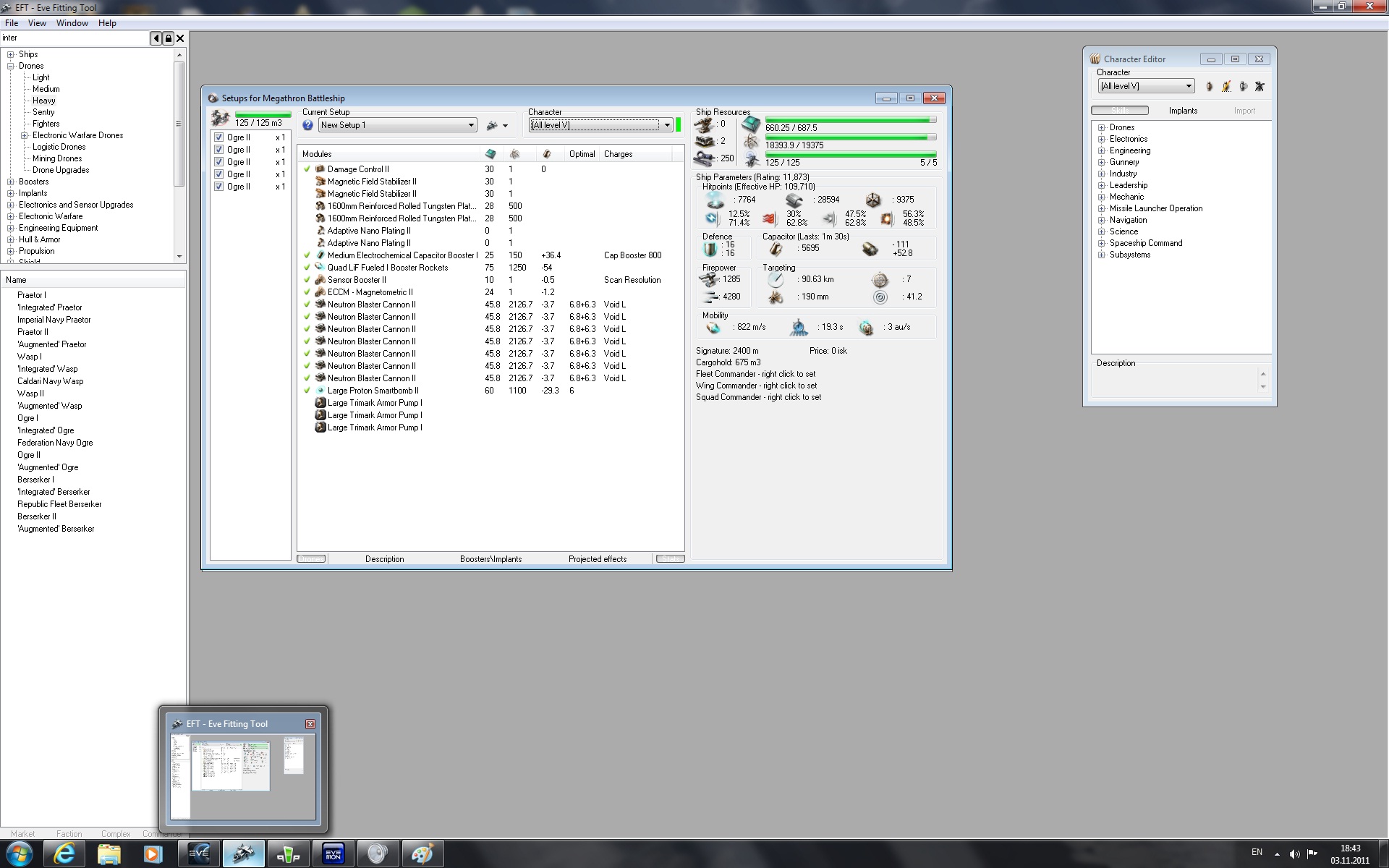Screen dimensions: 1389x868
Task: Click the delete character icon in Character Editor
Action: 1260,87
